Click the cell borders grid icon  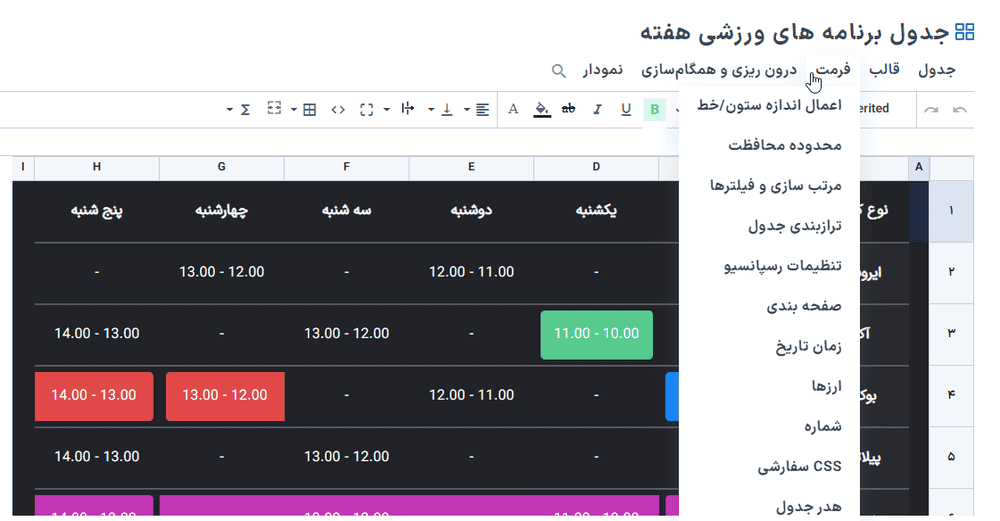coord(309,110)
